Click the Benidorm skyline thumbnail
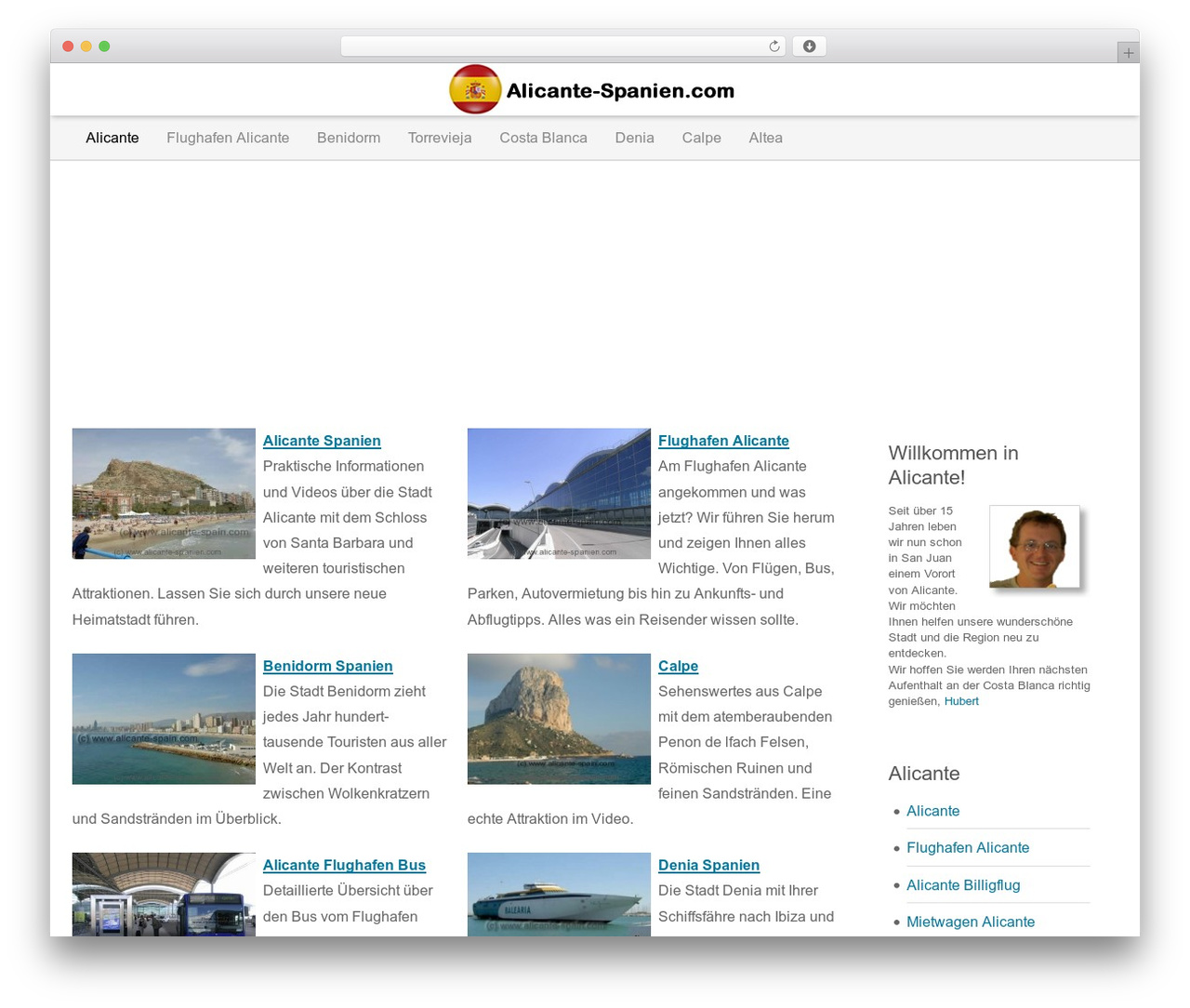 click(x=164, y=719)
